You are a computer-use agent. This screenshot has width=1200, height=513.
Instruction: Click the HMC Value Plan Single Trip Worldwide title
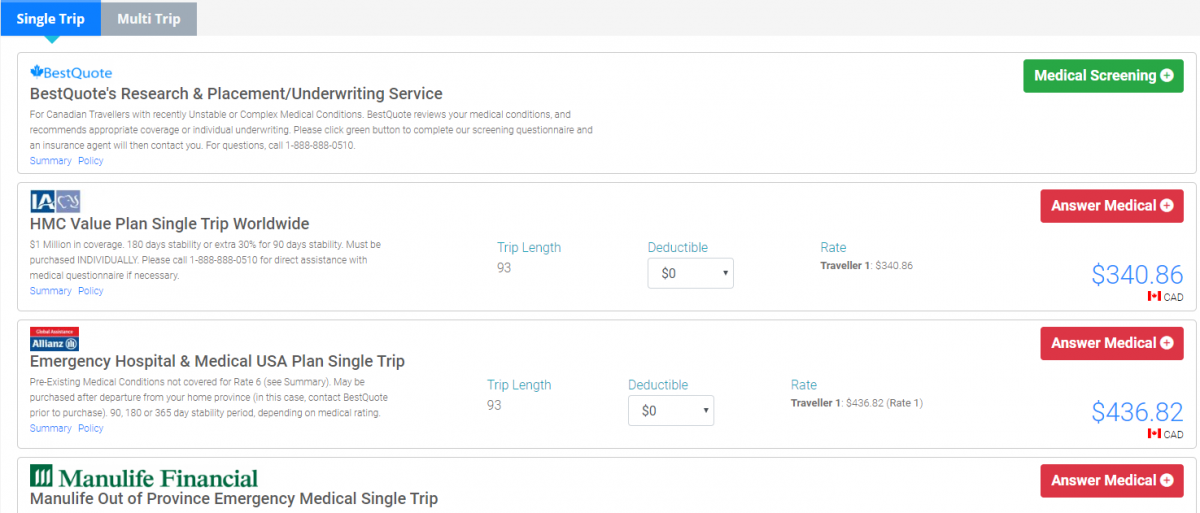[170, 224]
